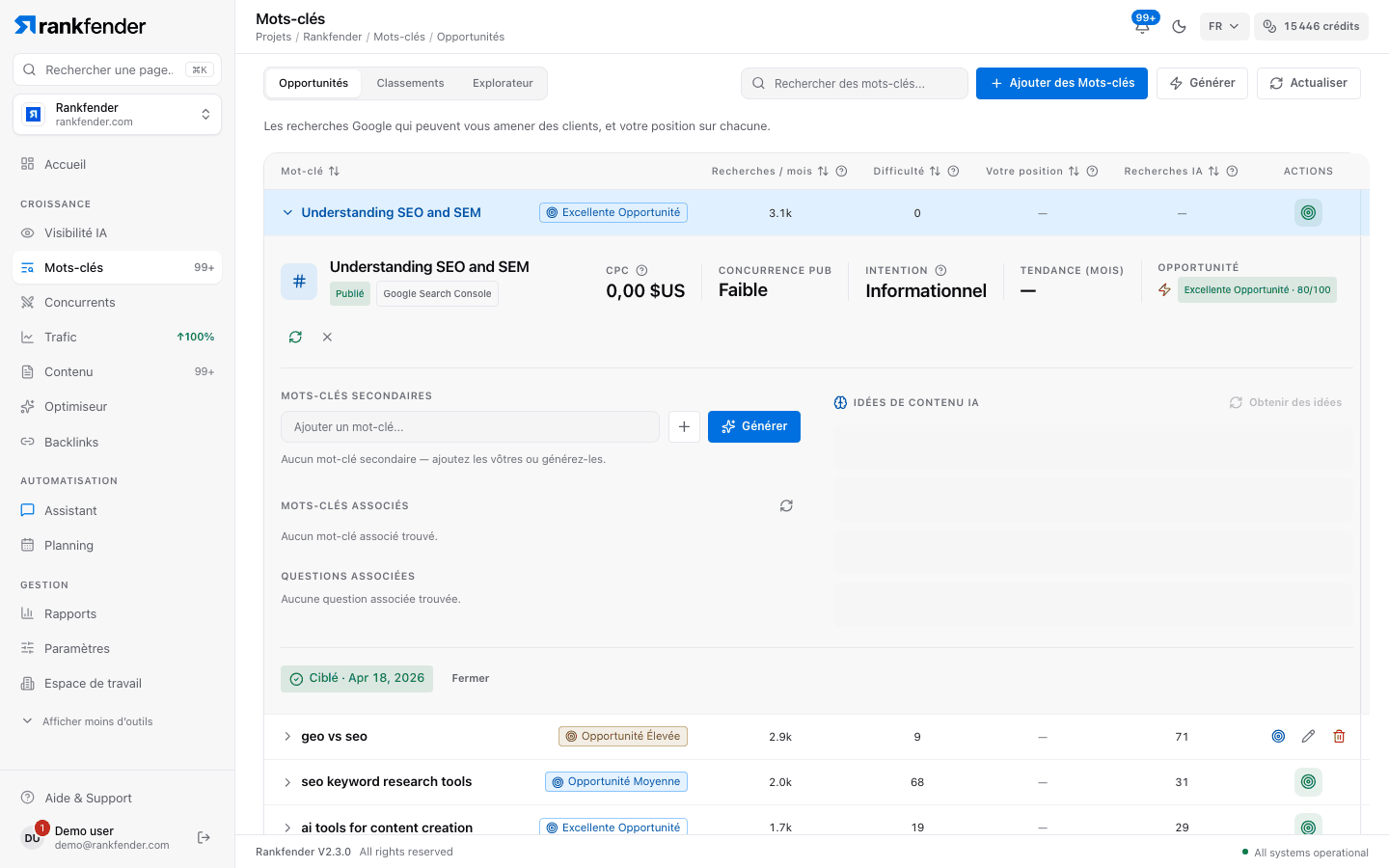The width and height of the screenshot is (1389, 868).
Task: Open Backlinks in sidebar
Action: pos(117,442)
